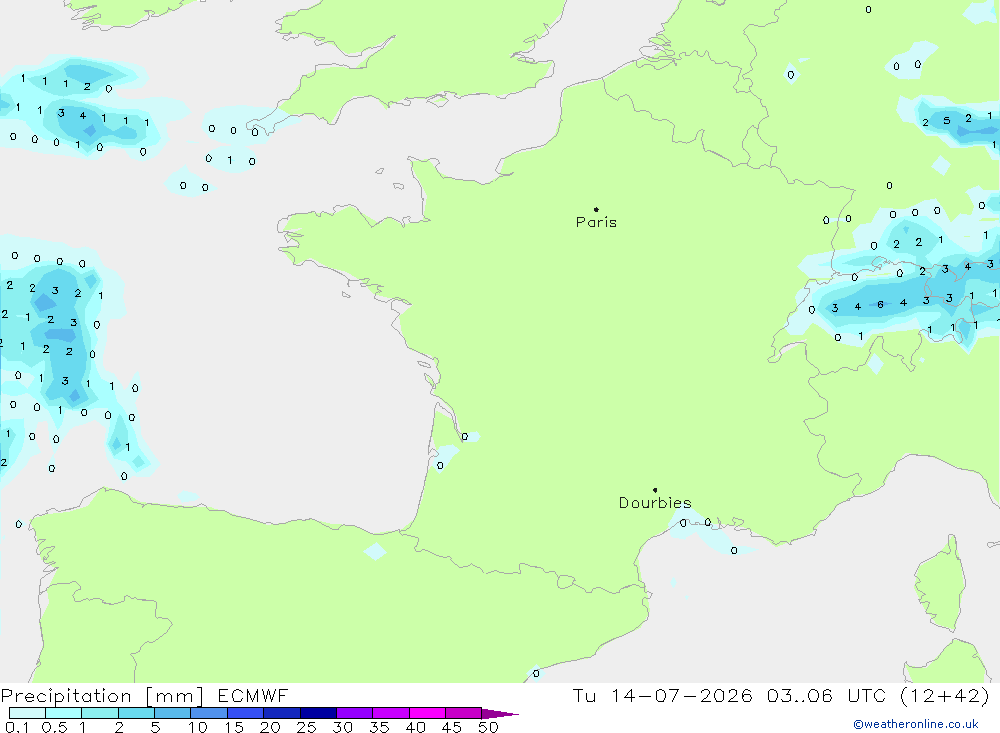The image size is (1000, 733).
Task: Pick the 45–50 mm legend swatch
Action: coord(463,713)
